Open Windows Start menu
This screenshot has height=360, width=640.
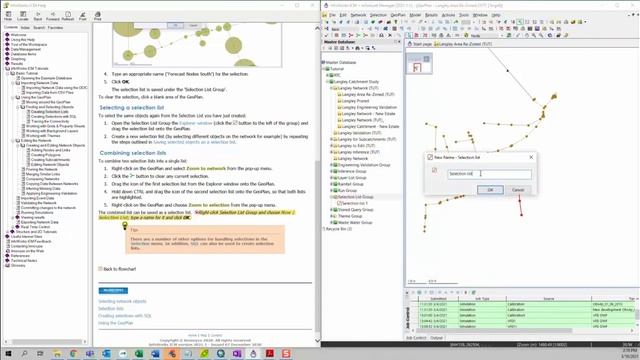[8, 353]
